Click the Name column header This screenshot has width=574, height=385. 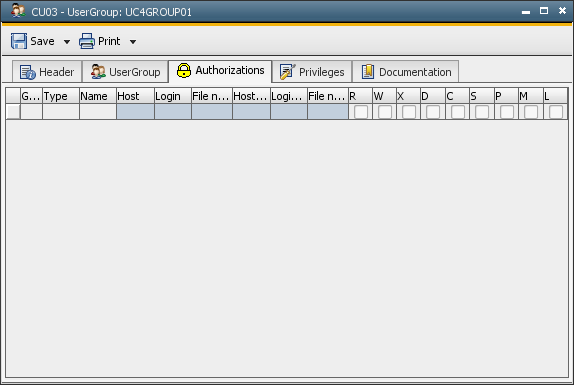pos(98,96)
